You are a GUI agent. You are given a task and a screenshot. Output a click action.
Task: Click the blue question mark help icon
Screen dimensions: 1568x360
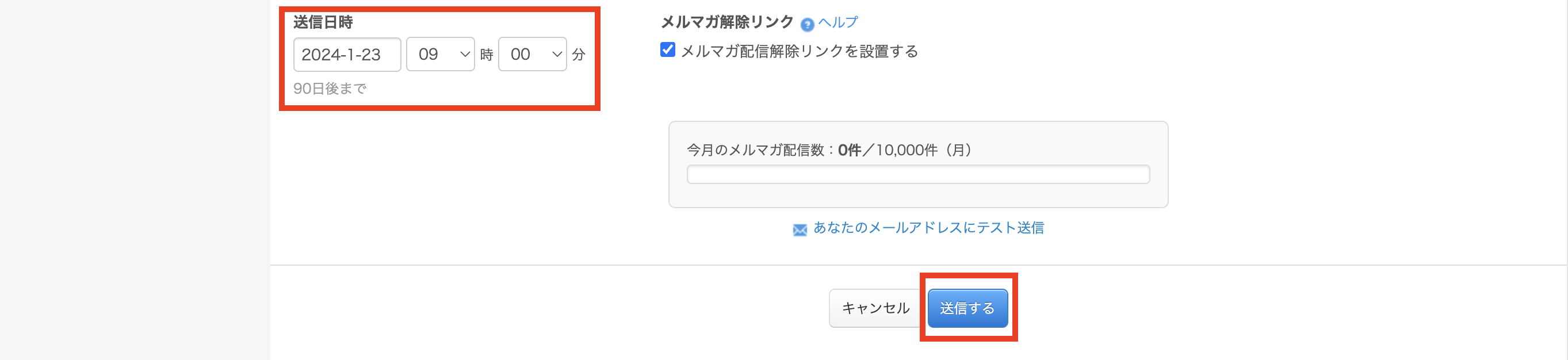tap(806, 24)
